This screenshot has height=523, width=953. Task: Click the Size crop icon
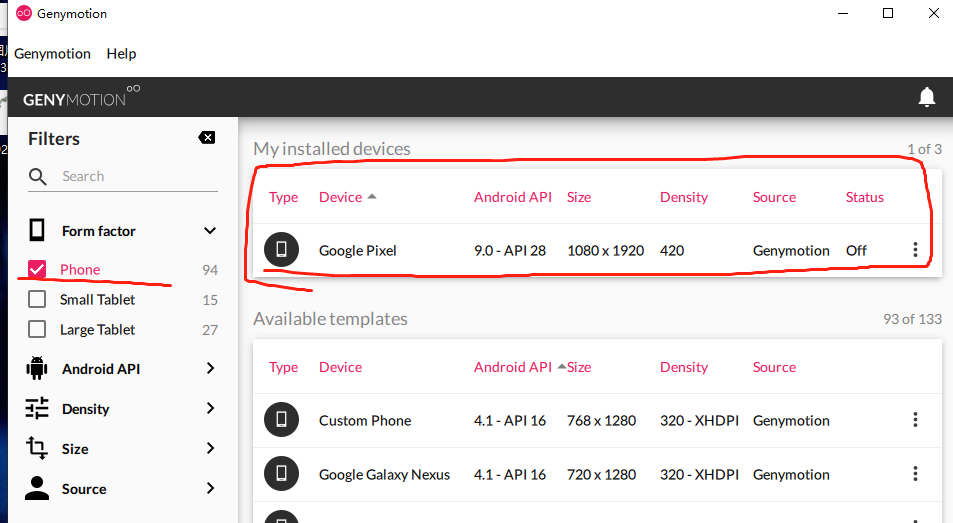click(x=36, y=448)
